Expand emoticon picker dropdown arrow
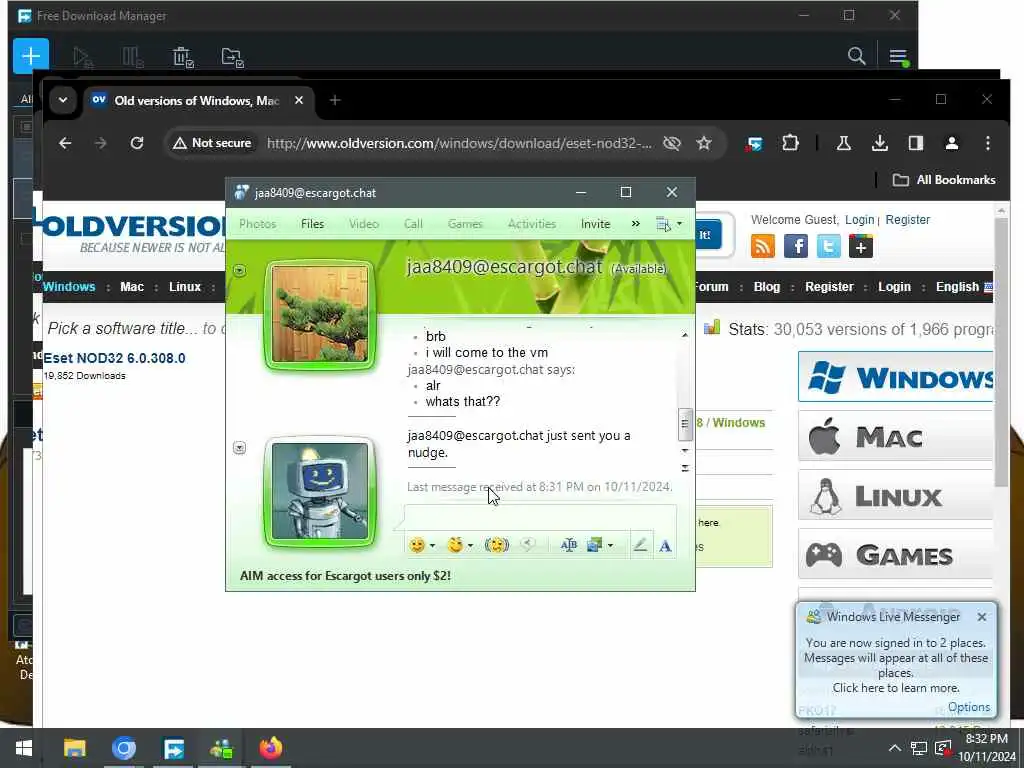Image resolution: width=1024 pixels, height=768 pixels. point(432,545)
